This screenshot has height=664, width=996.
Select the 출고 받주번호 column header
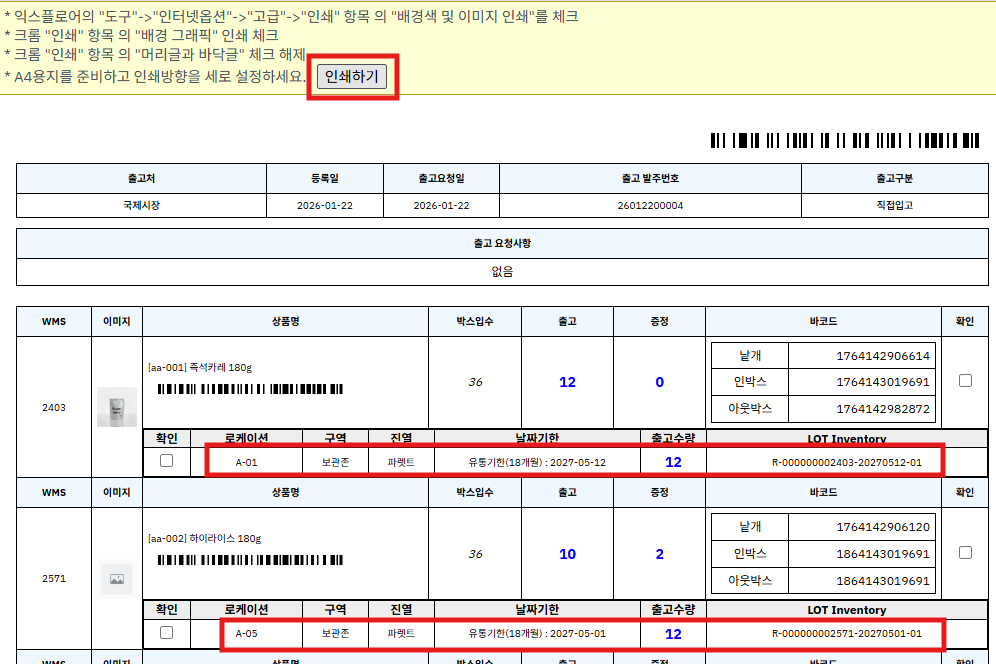[650, 179]
